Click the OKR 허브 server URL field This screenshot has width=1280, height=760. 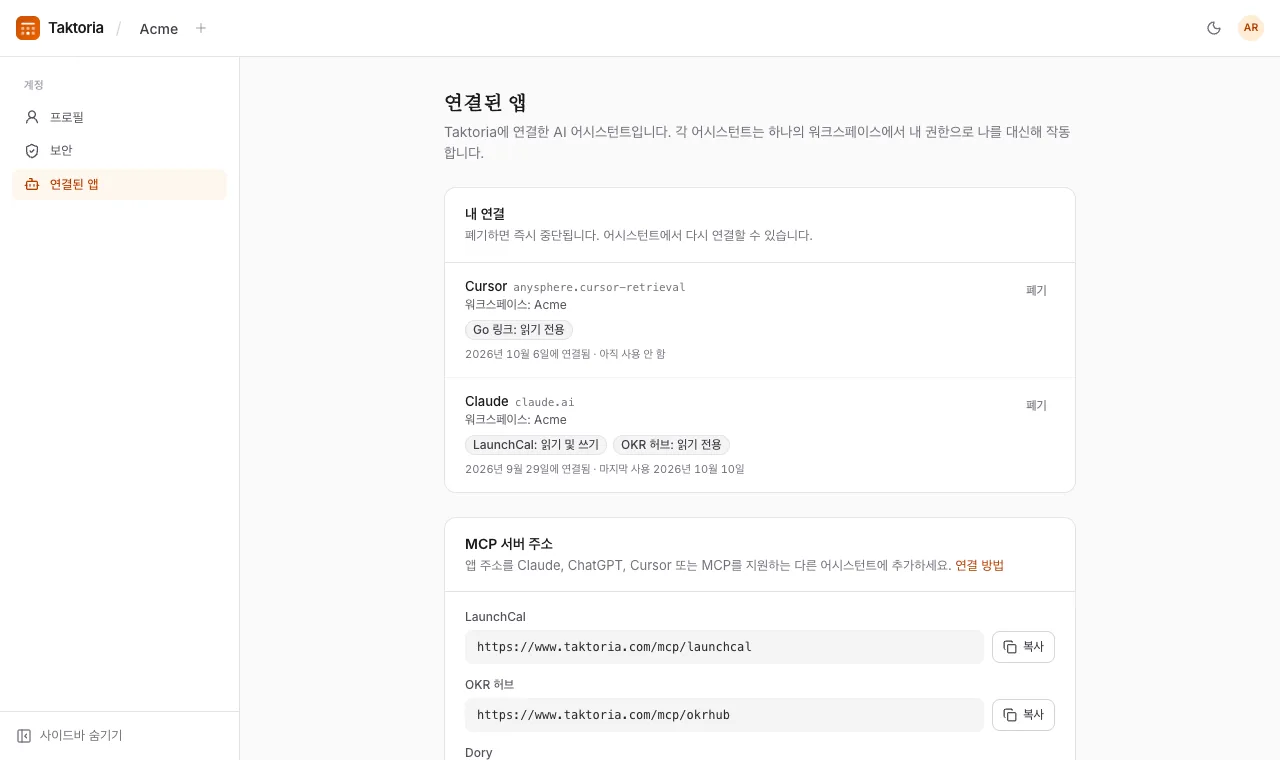[x=724, y=715]
